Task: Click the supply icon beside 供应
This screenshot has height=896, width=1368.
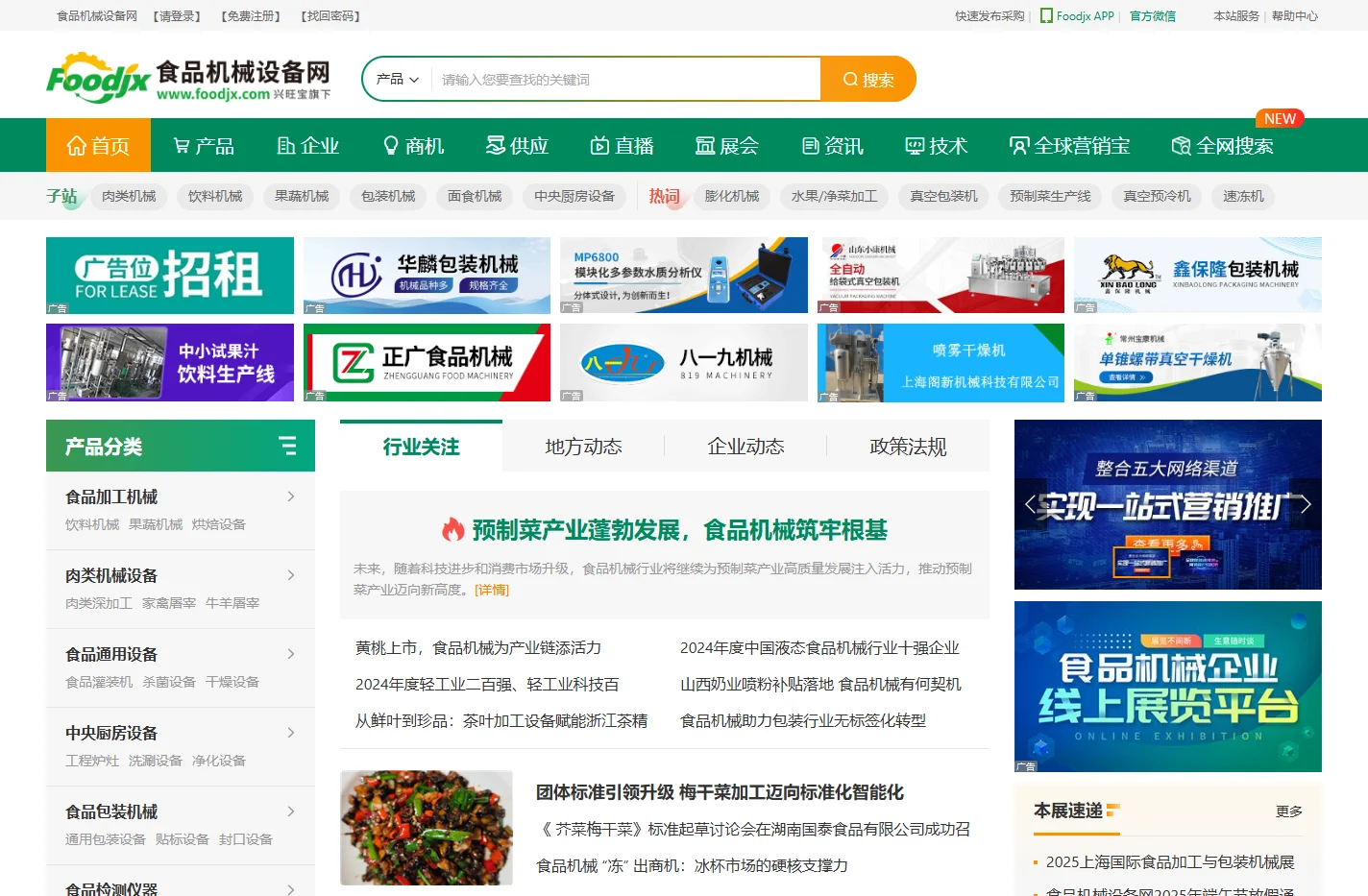Action: (496, 146)
